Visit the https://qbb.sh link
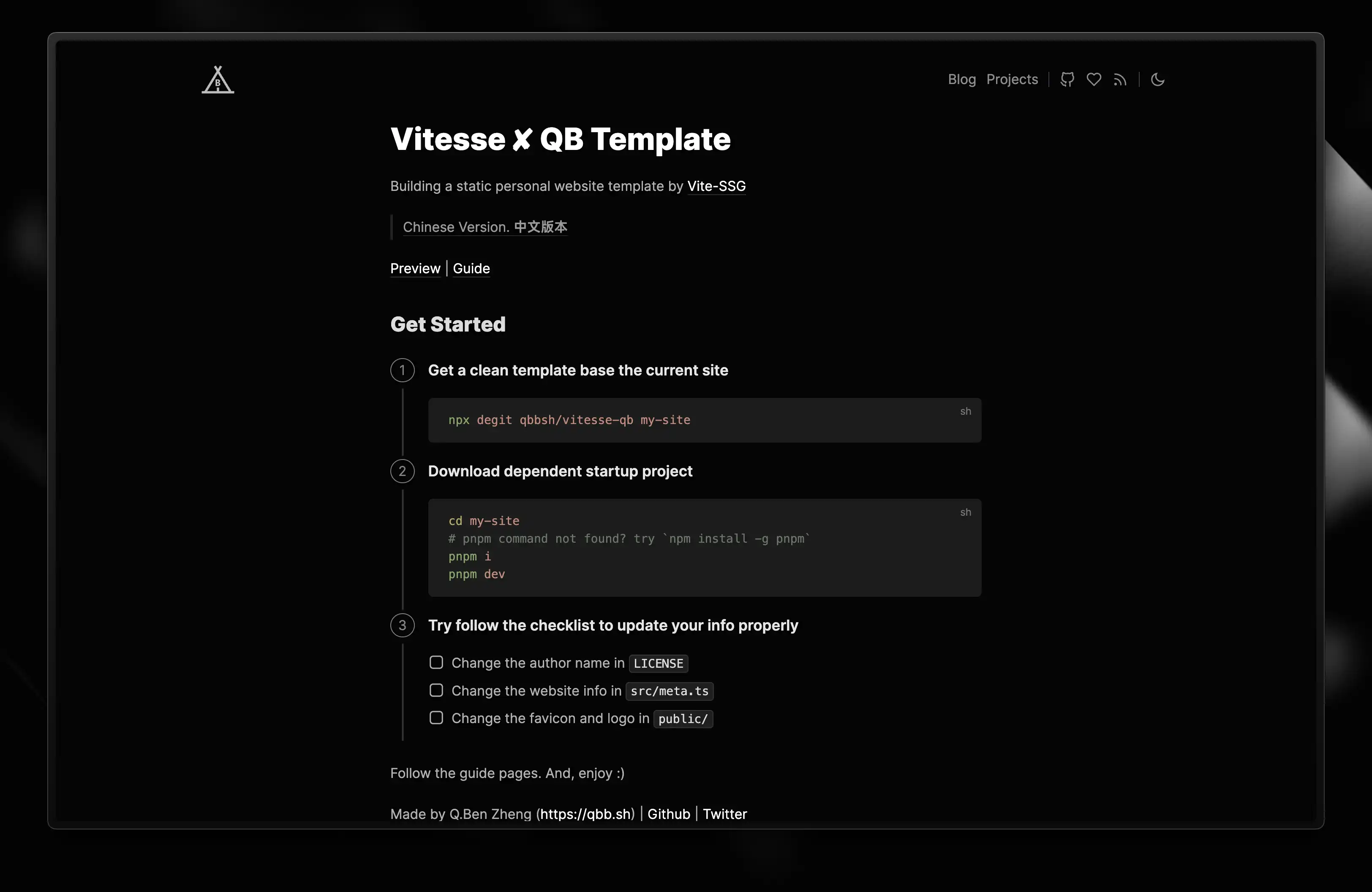 coord(586,814)
